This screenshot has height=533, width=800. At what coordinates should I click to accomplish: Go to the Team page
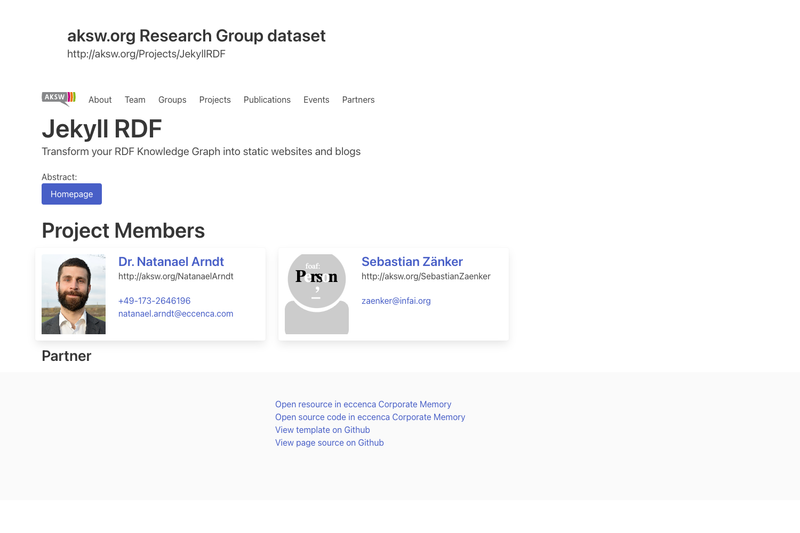(135, 100)
